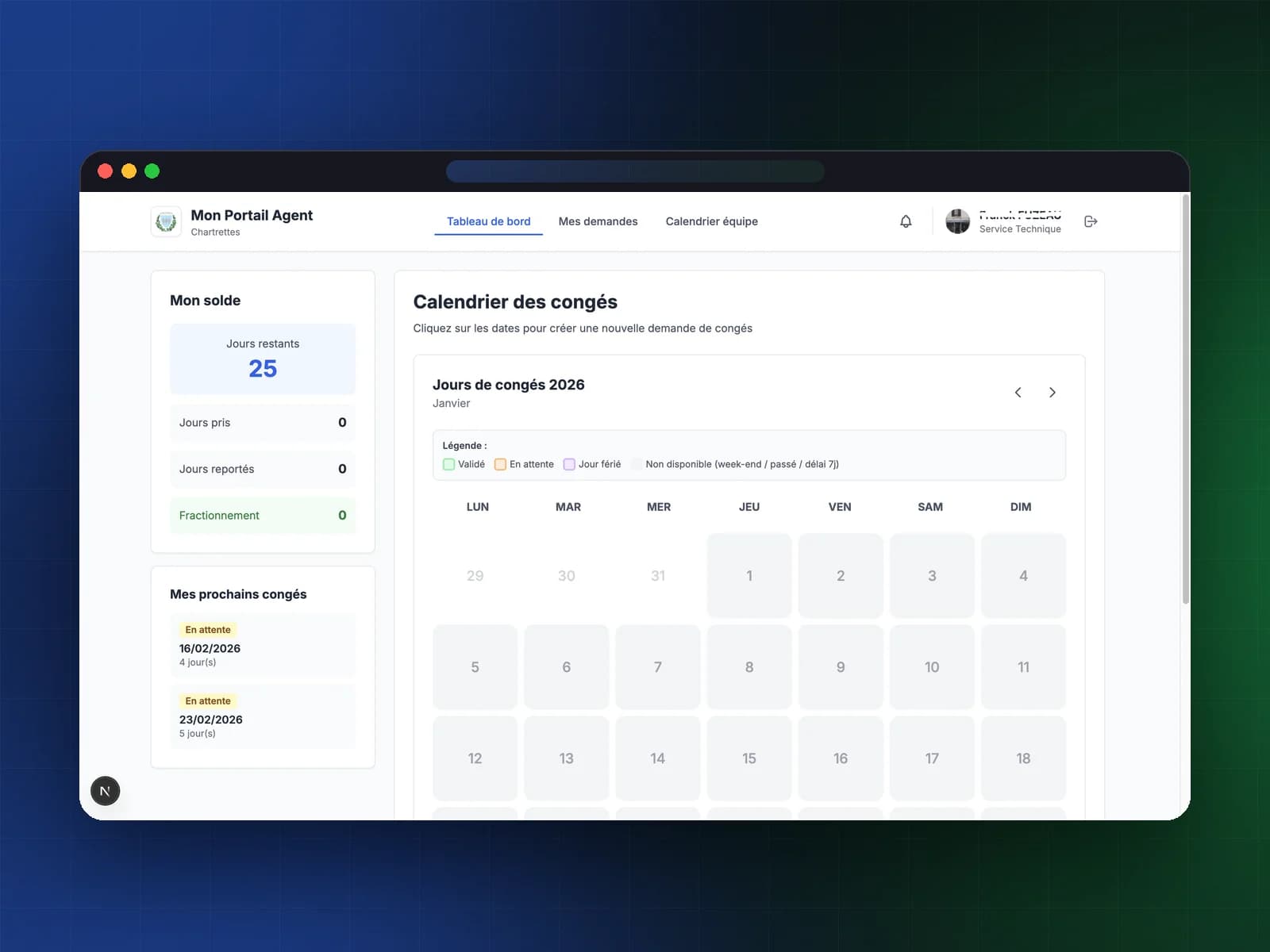
Task: Click the Service Technique user label
Action: pyautogui.click(x=1020, y=229)
